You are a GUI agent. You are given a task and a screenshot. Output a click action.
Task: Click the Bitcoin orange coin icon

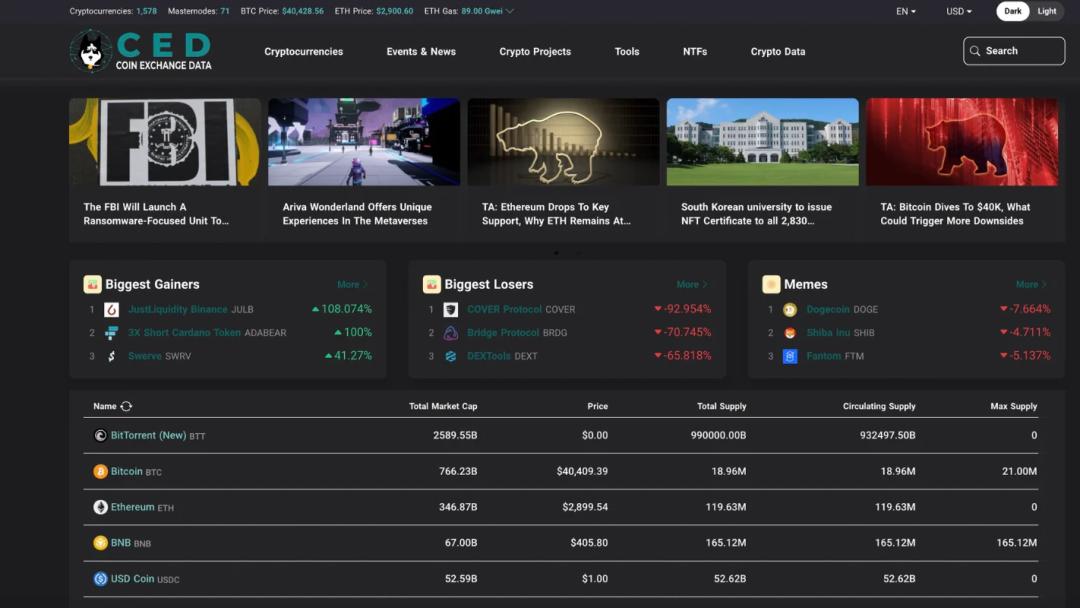click(101, 472)
